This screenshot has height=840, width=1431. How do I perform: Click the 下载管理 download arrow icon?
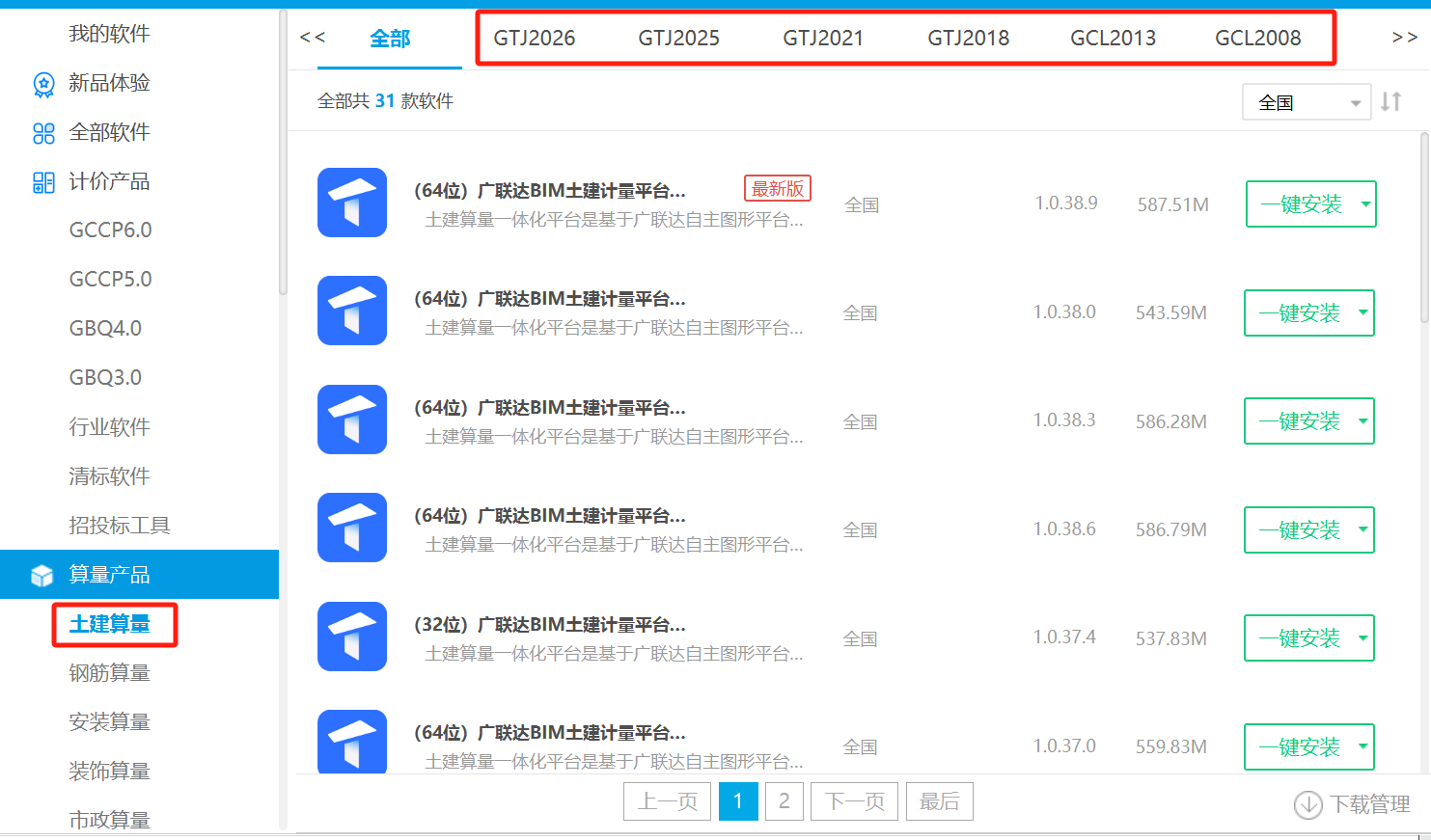pos(1307,804)
